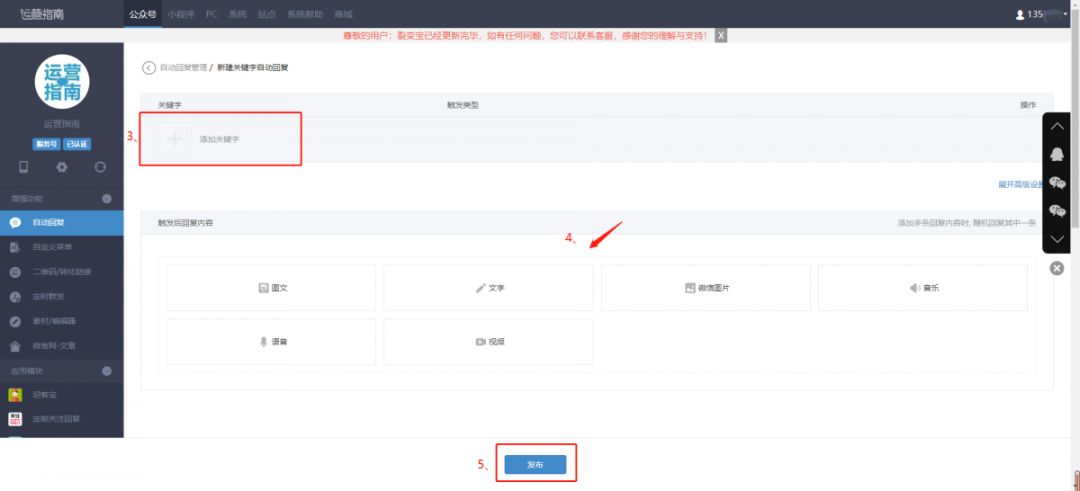
Task: Click the 运营指南 logo in top bar
Action: click(x=41, y=14)
